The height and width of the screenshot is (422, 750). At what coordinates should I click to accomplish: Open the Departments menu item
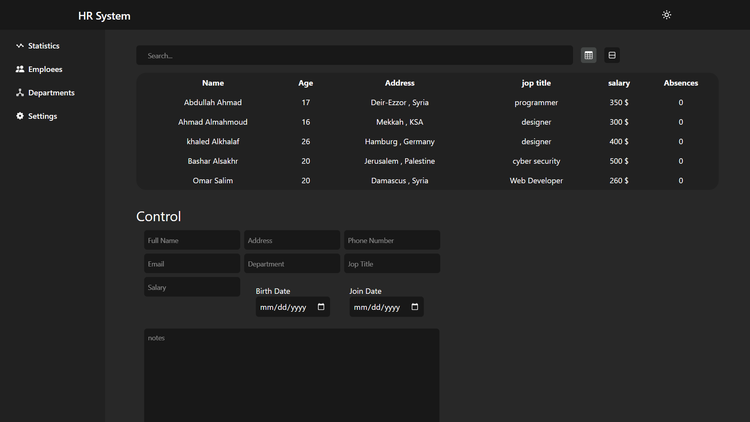pos(51,93)
